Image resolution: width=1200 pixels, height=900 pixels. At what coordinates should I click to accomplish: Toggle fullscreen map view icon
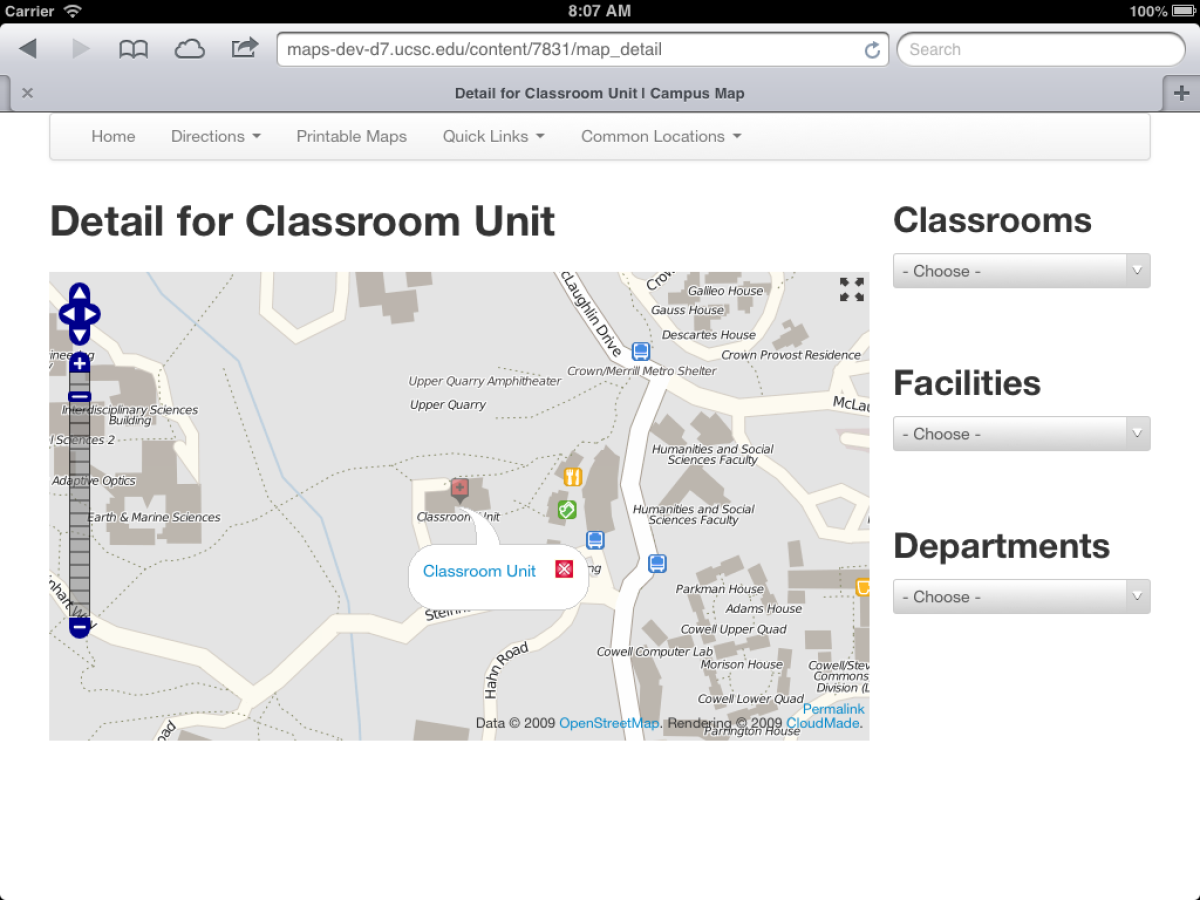click(852, 290)
